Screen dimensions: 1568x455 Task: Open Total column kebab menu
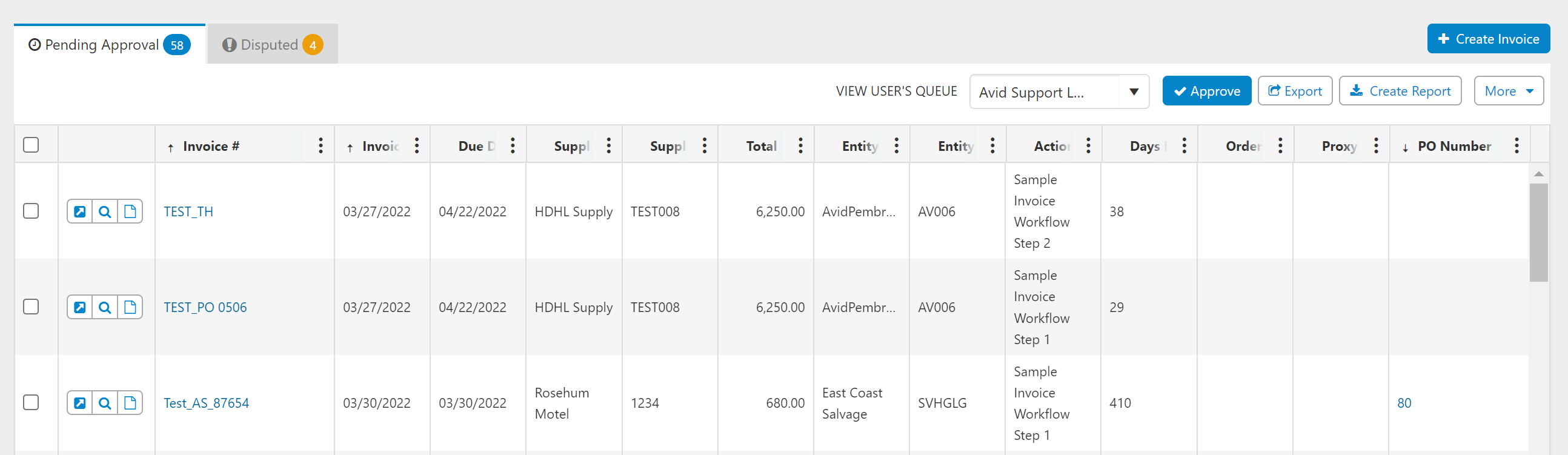coord(800,145)
